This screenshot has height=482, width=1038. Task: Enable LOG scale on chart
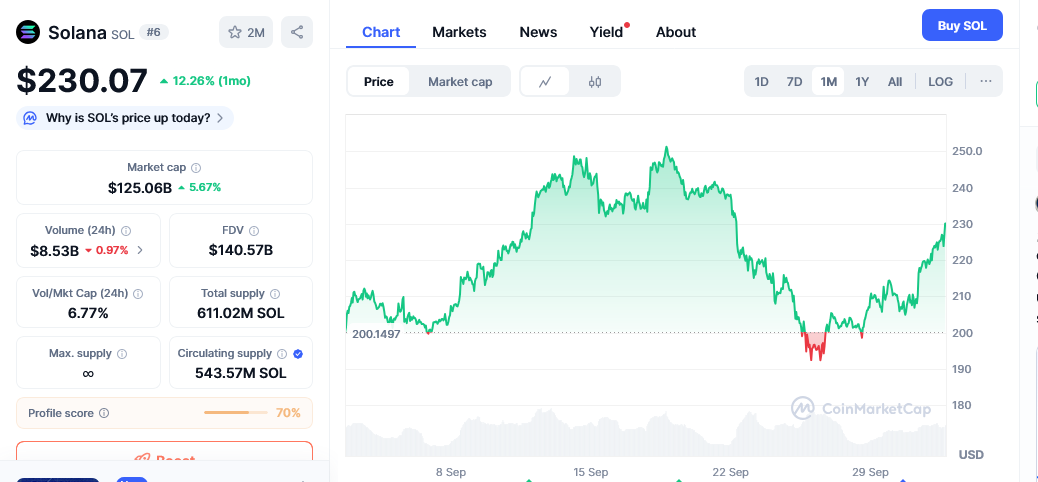[x=940, y=82]
